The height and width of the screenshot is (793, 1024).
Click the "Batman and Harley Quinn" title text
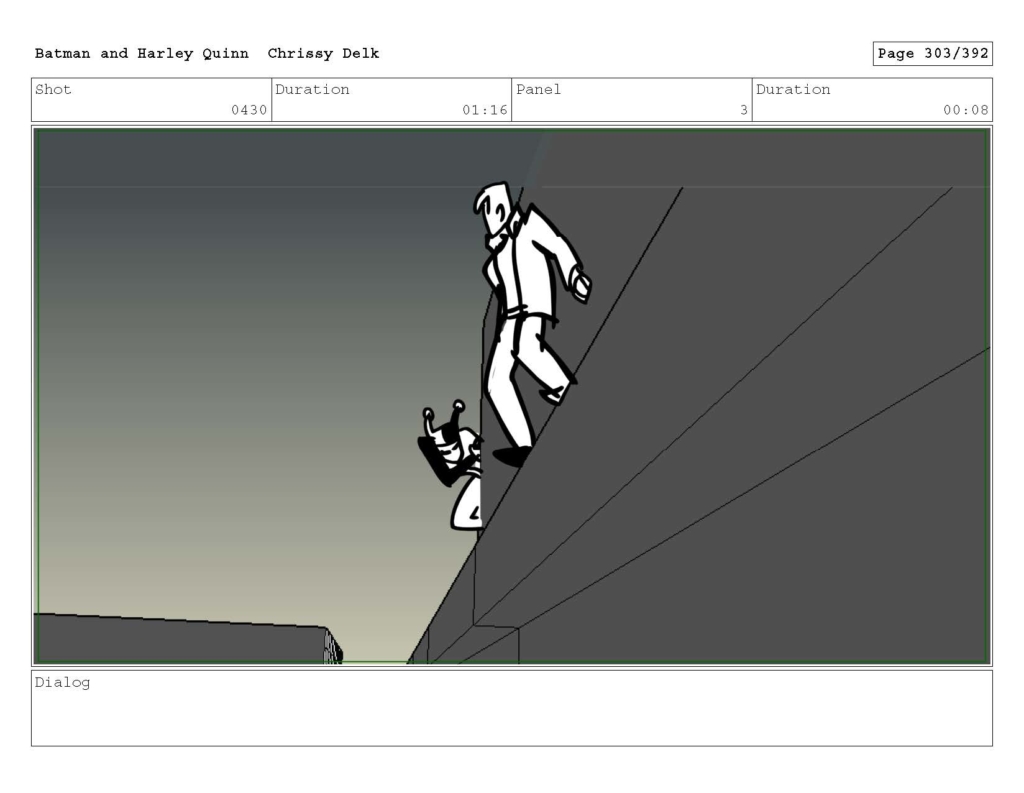tap(142, 54)
